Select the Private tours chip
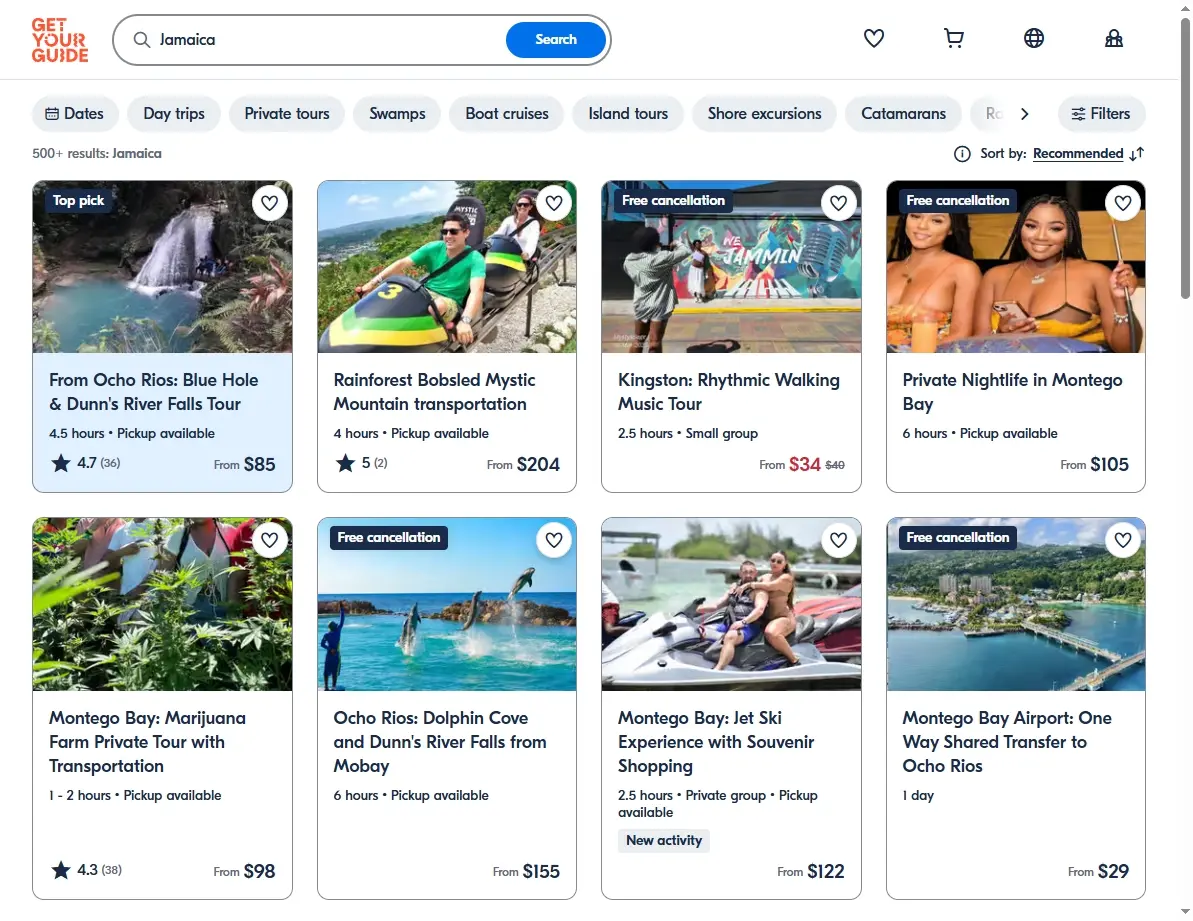1193x921 pixels. pos(287,113)
